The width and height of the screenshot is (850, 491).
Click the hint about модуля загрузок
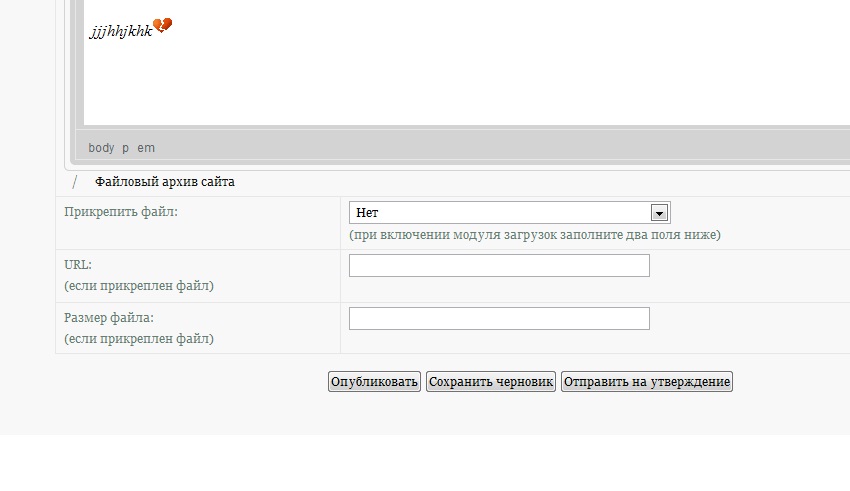pyautogui.click(x=535, y=235)
